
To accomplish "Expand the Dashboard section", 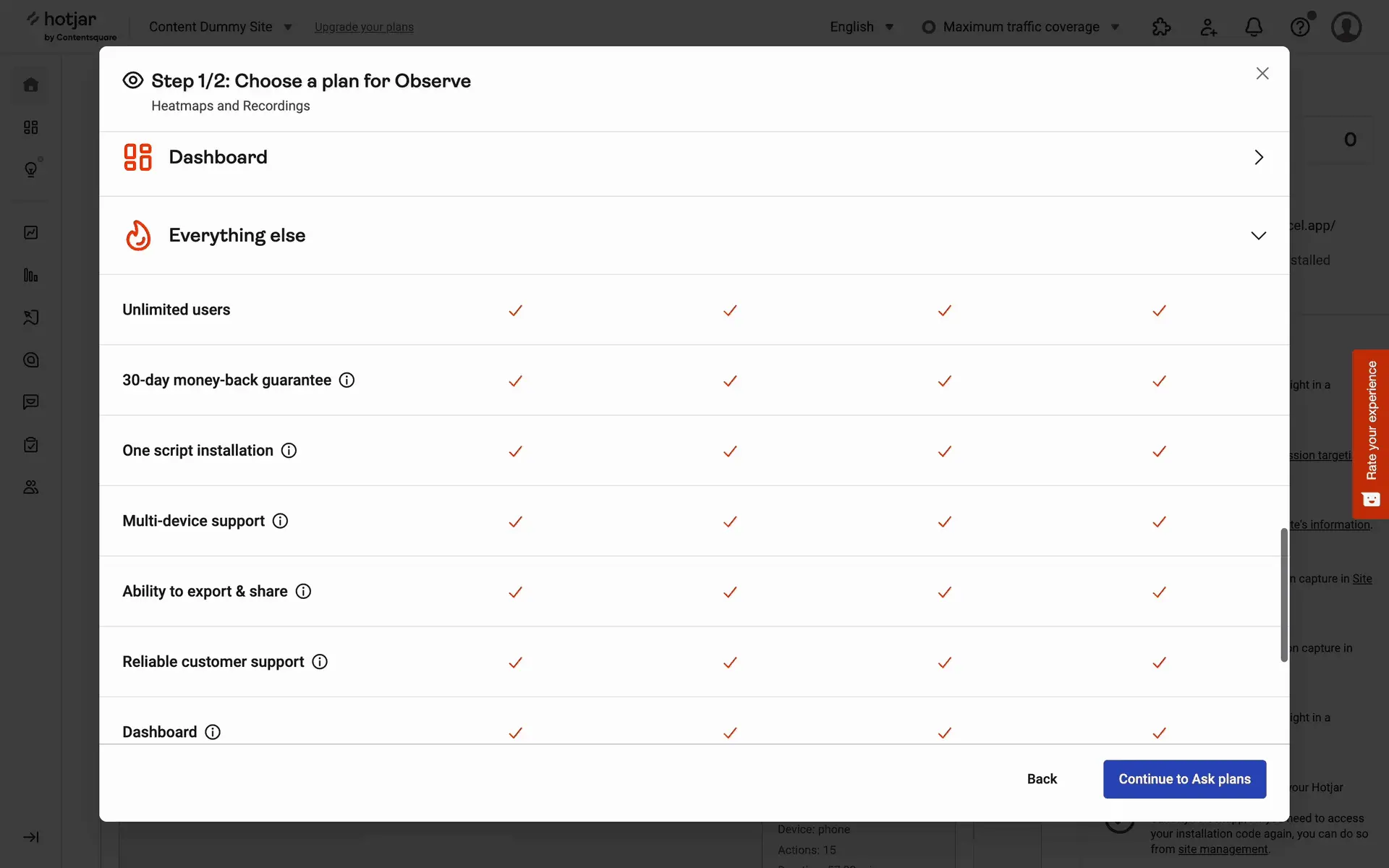I will (x=1259, y=158).
